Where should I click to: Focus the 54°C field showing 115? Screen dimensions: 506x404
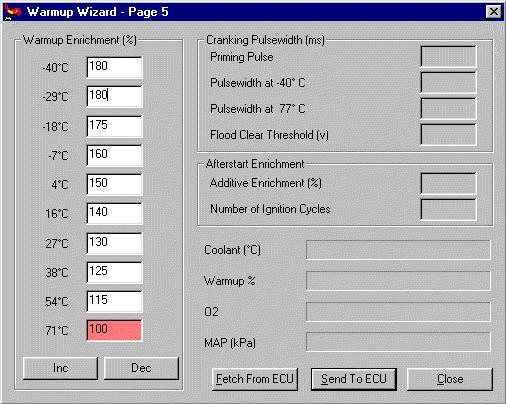point(114,301)
